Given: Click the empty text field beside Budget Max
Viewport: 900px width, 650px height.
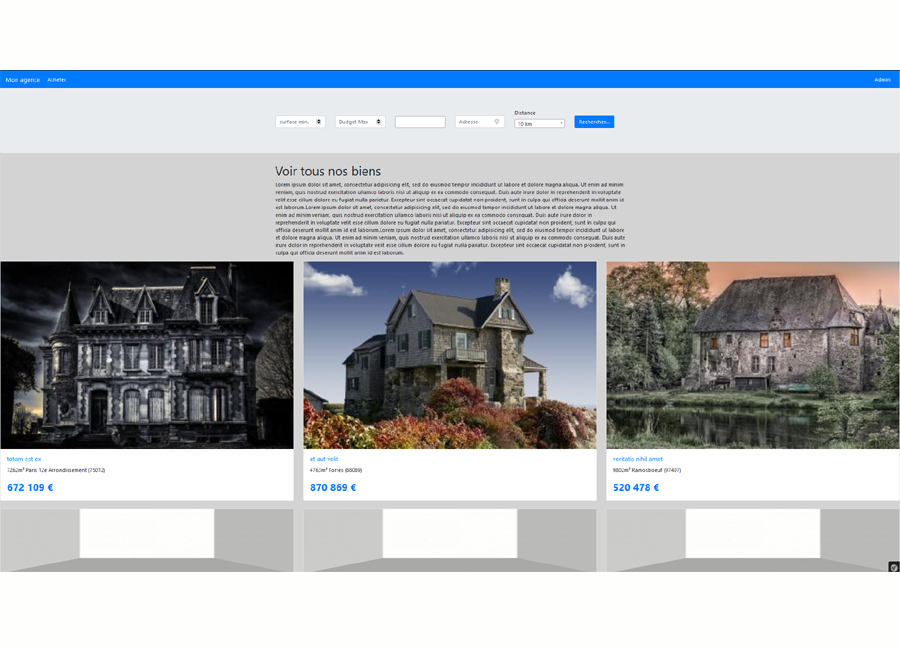Looking at the screenshot, I should click(x=420, y=122).
